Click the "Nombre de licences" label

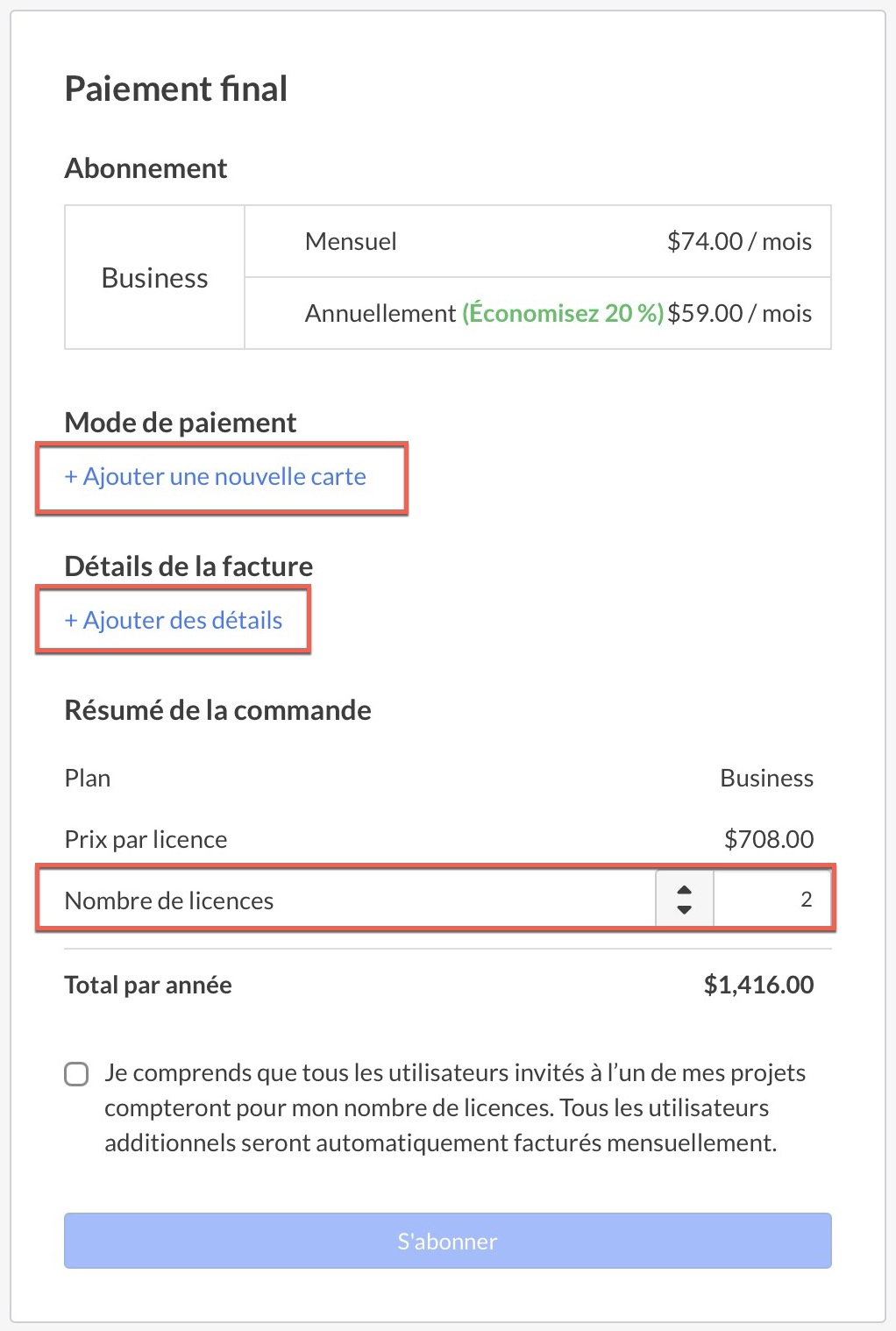[169, 900]
